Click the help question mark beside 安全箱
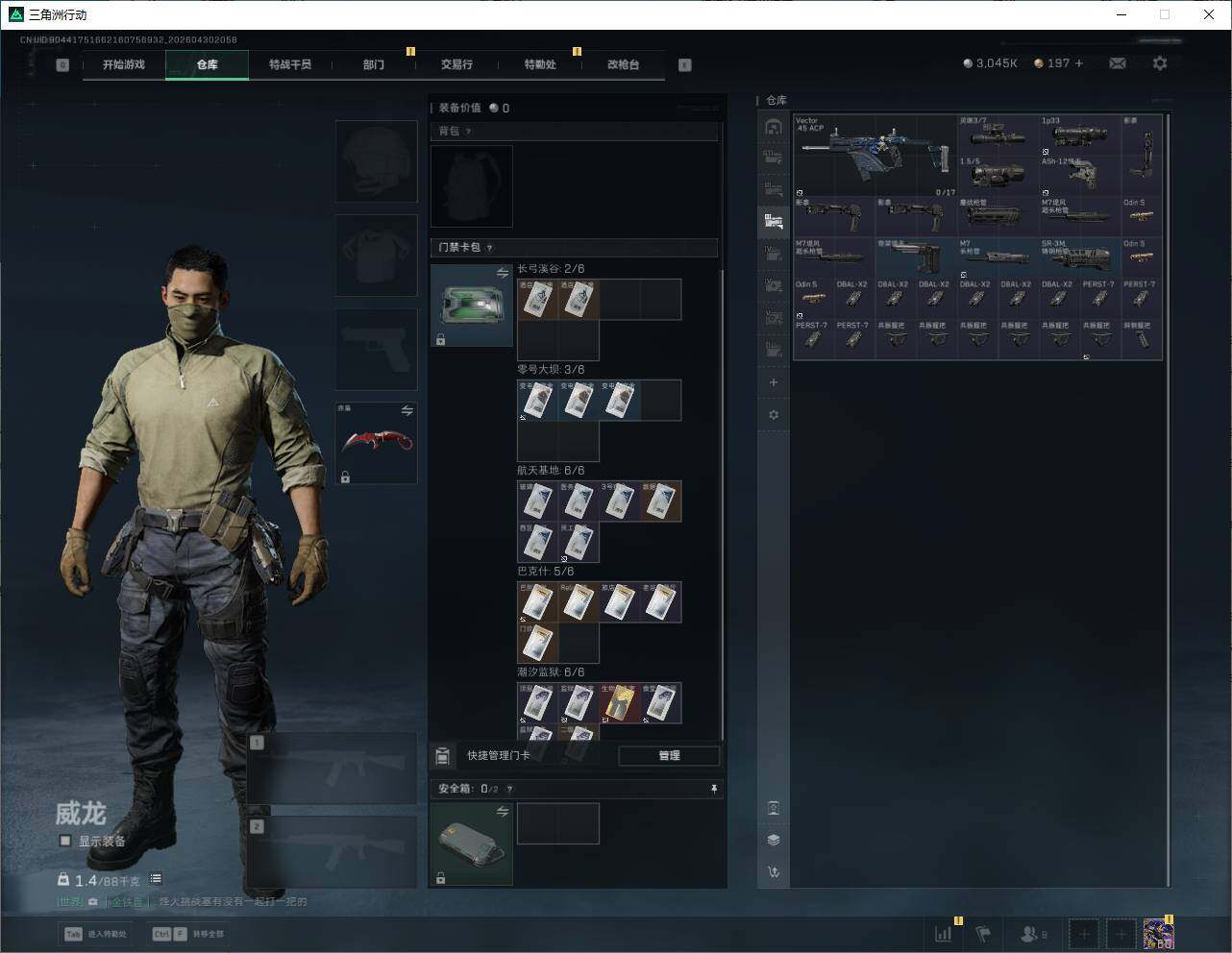Screen dimensions: 1232x953 point(509,789)
